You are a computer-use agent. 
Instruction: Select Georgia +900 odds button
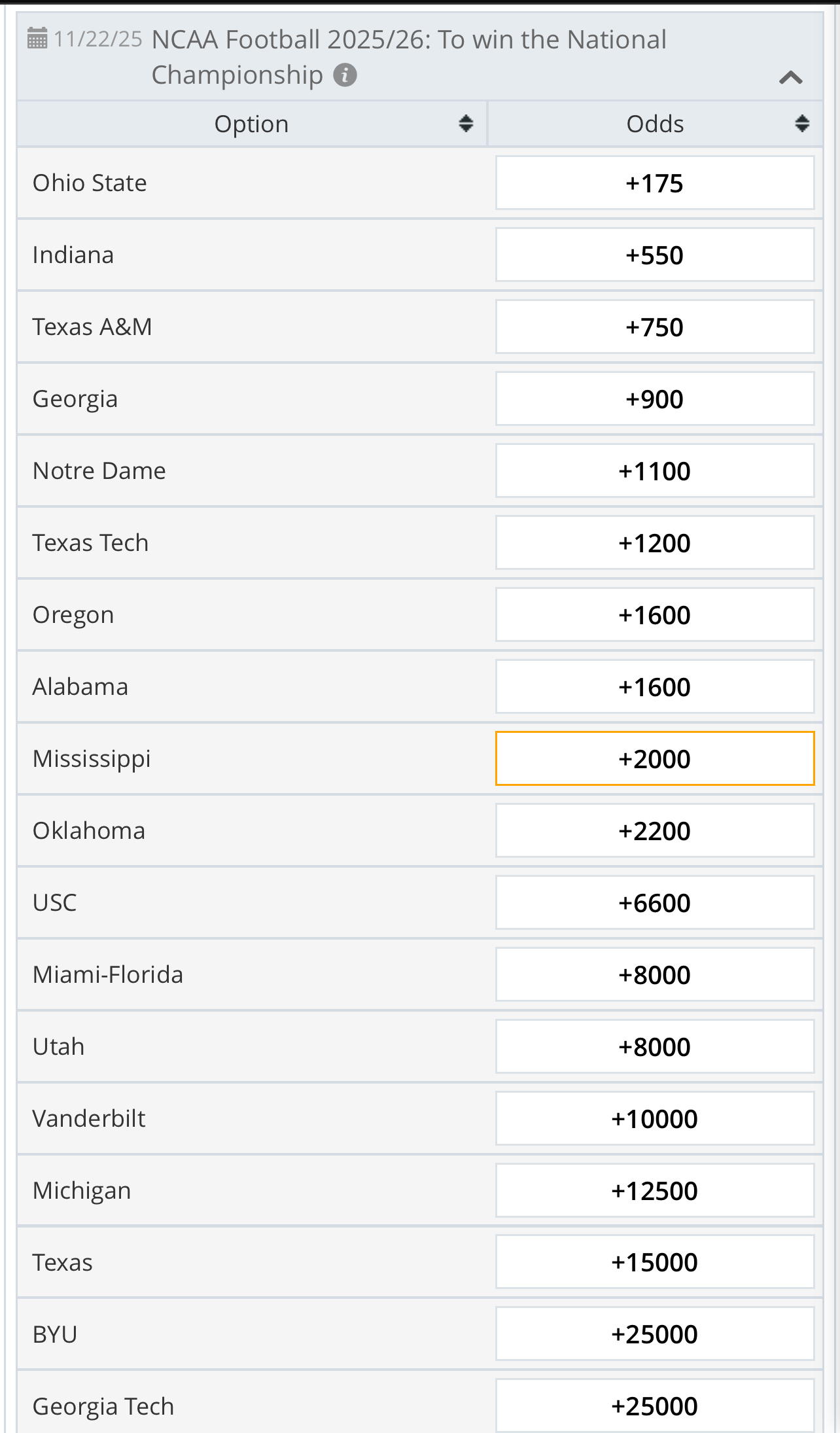(x=654, y=399)
